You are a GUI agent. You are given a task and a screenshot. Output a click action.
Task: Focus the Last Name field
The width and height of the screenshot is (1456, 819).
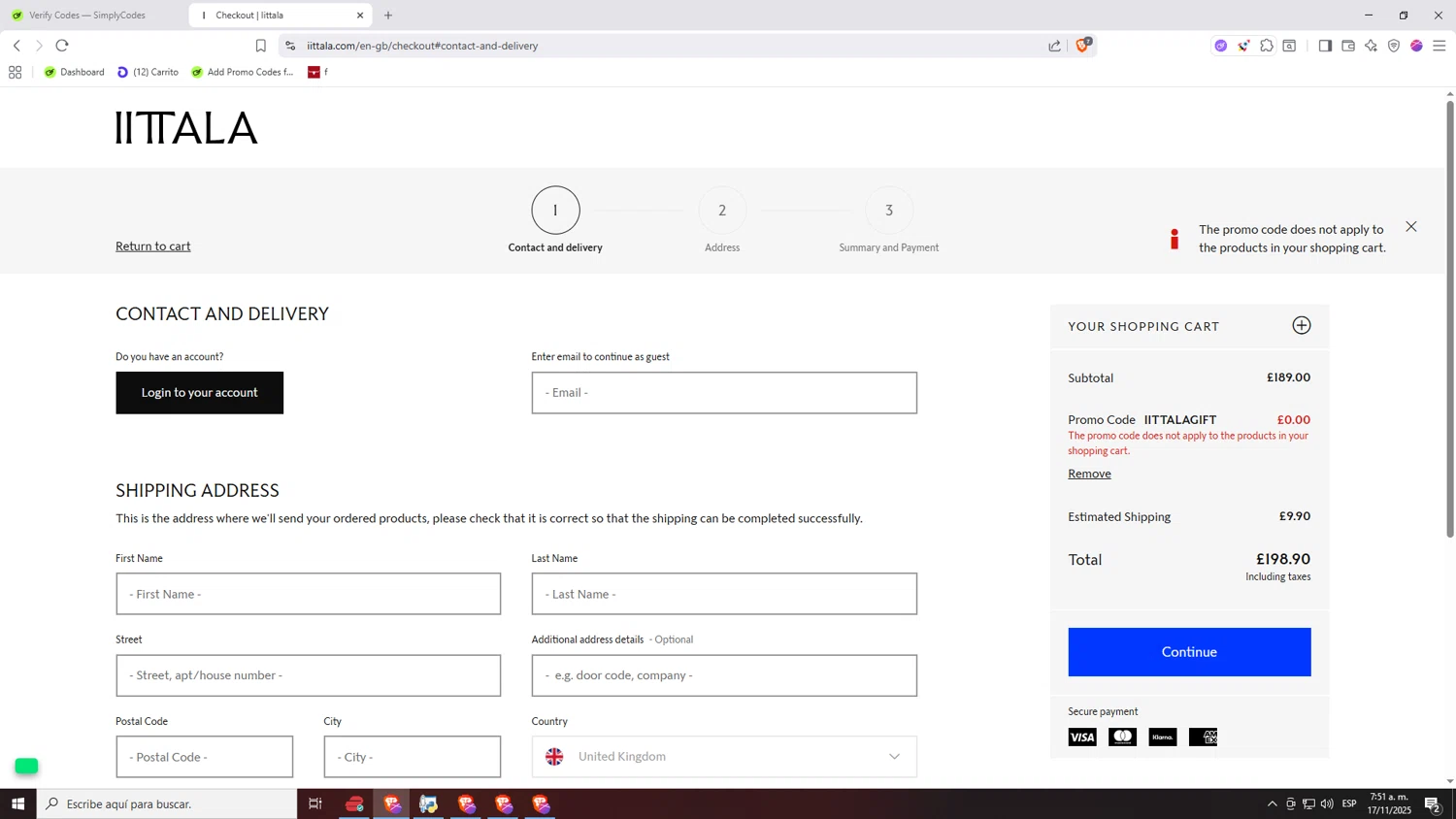724,594
